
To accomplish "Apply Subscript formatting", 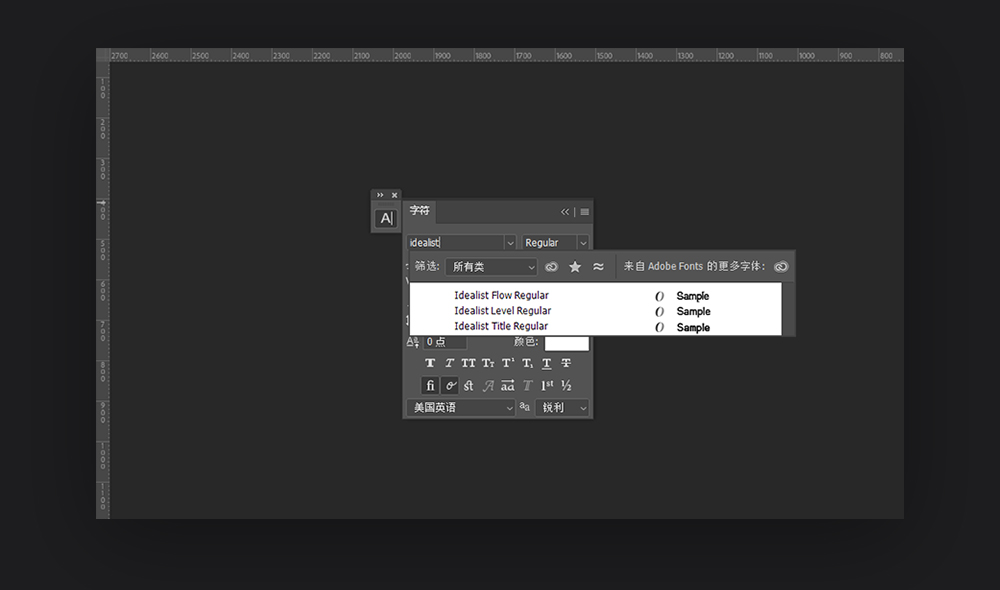I will 527,363.
